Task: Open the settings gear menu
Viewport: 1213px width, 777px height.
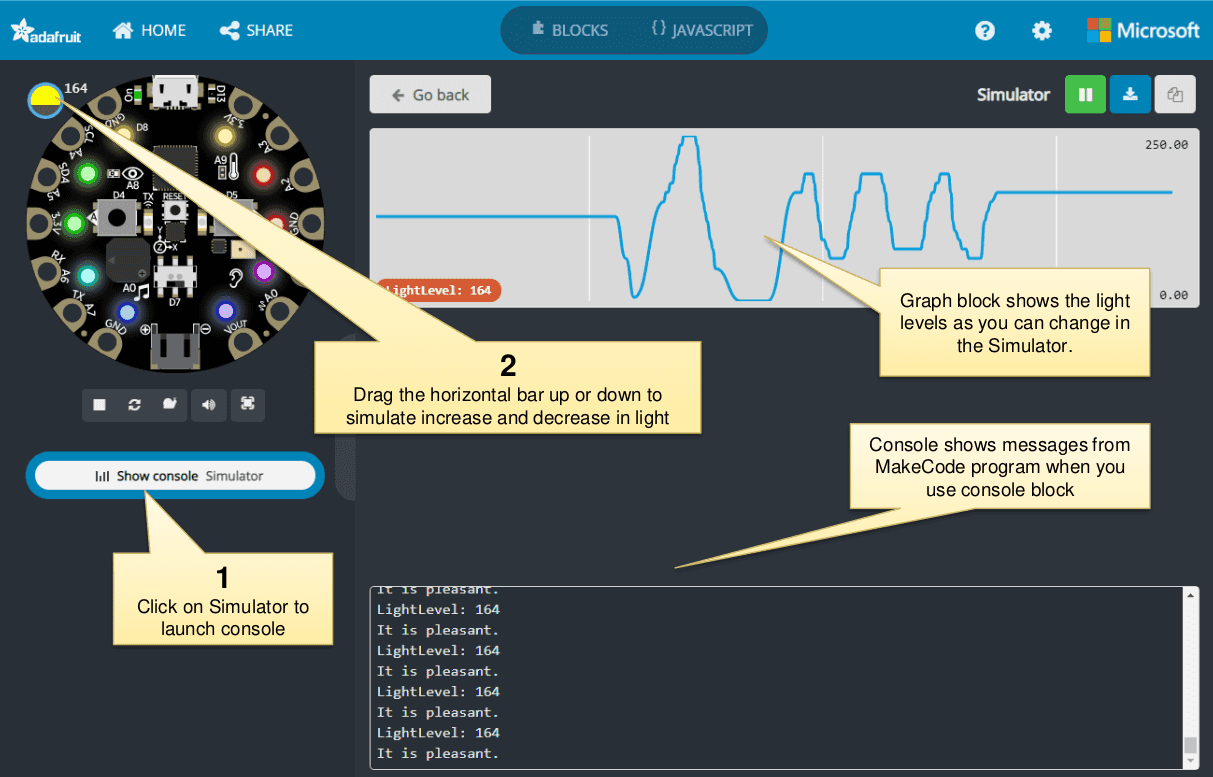Action: [1042, 31]
